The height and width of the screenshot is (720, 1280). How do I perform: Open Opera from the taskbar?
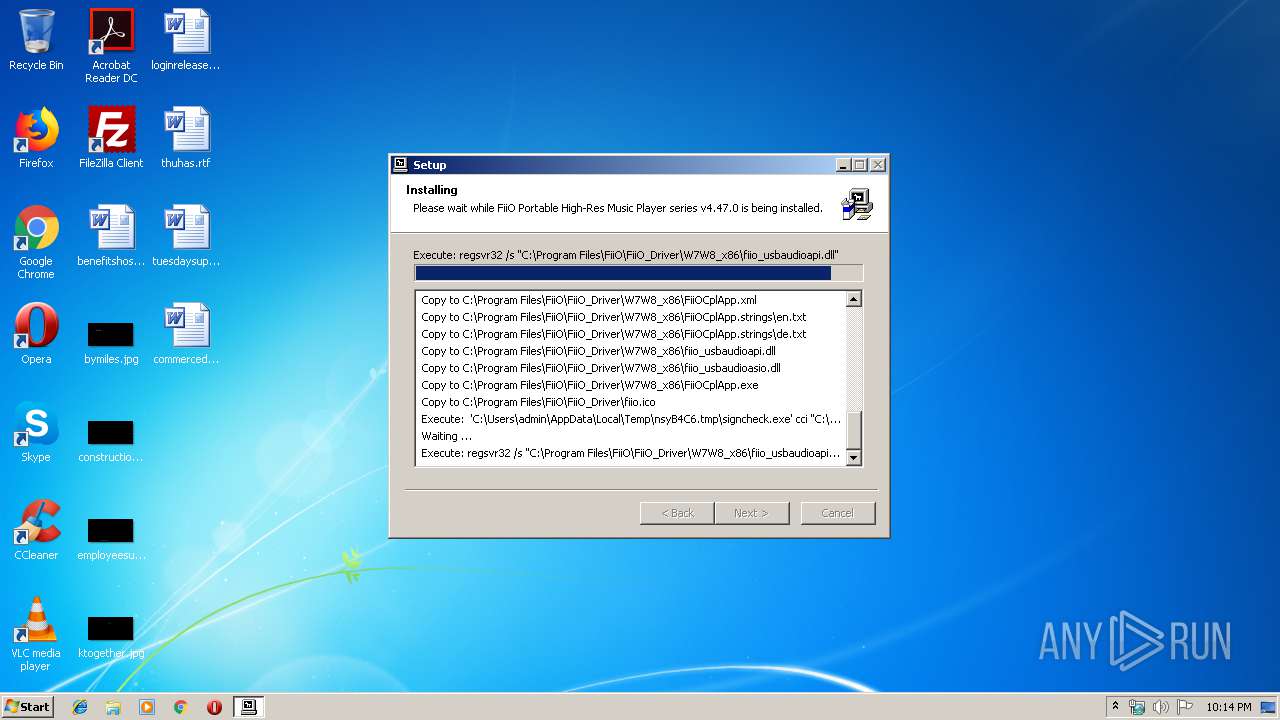[x=214, y=707]
